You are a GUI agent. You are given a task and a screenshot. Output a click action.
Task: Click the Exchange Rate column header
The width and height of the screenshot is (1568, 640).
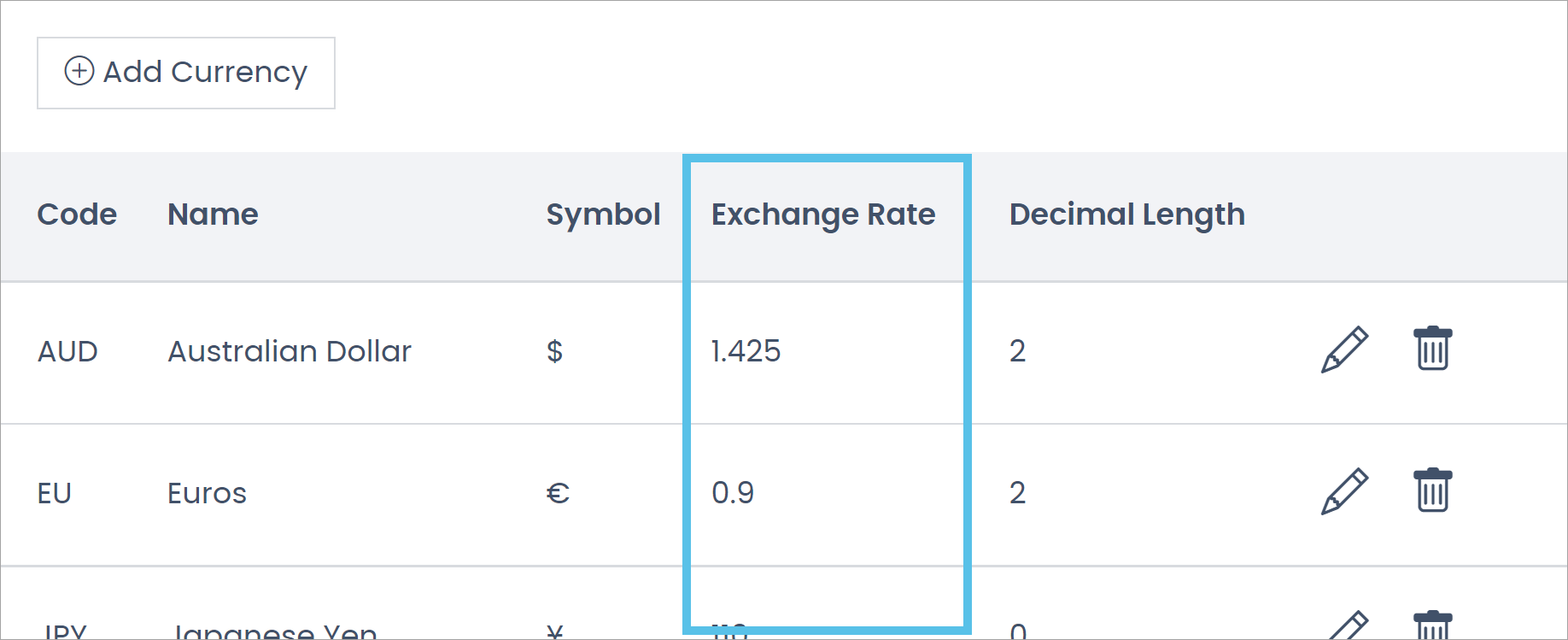(x=823, y=214)
